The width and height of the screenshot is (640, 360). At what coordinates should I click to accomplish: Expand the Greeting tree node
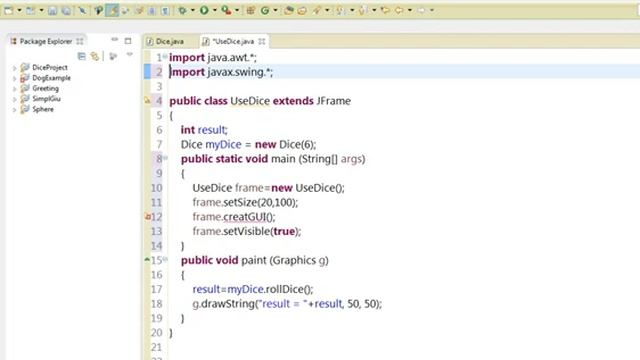tap(15, 89)
